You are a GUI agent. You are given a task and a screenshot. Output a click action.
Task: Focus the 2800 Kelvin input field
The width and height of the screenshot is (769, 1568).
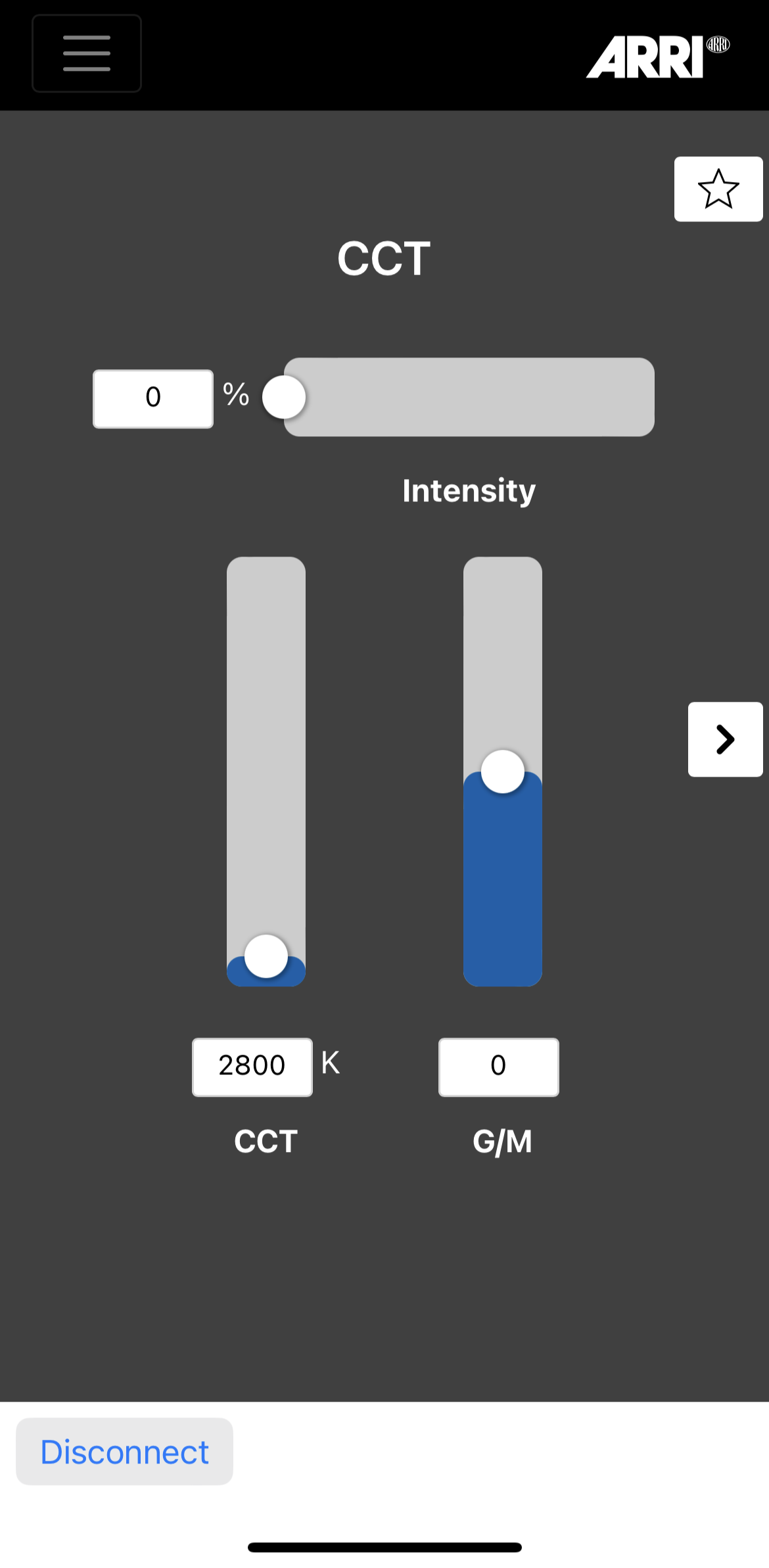[x=252, y=1067]
